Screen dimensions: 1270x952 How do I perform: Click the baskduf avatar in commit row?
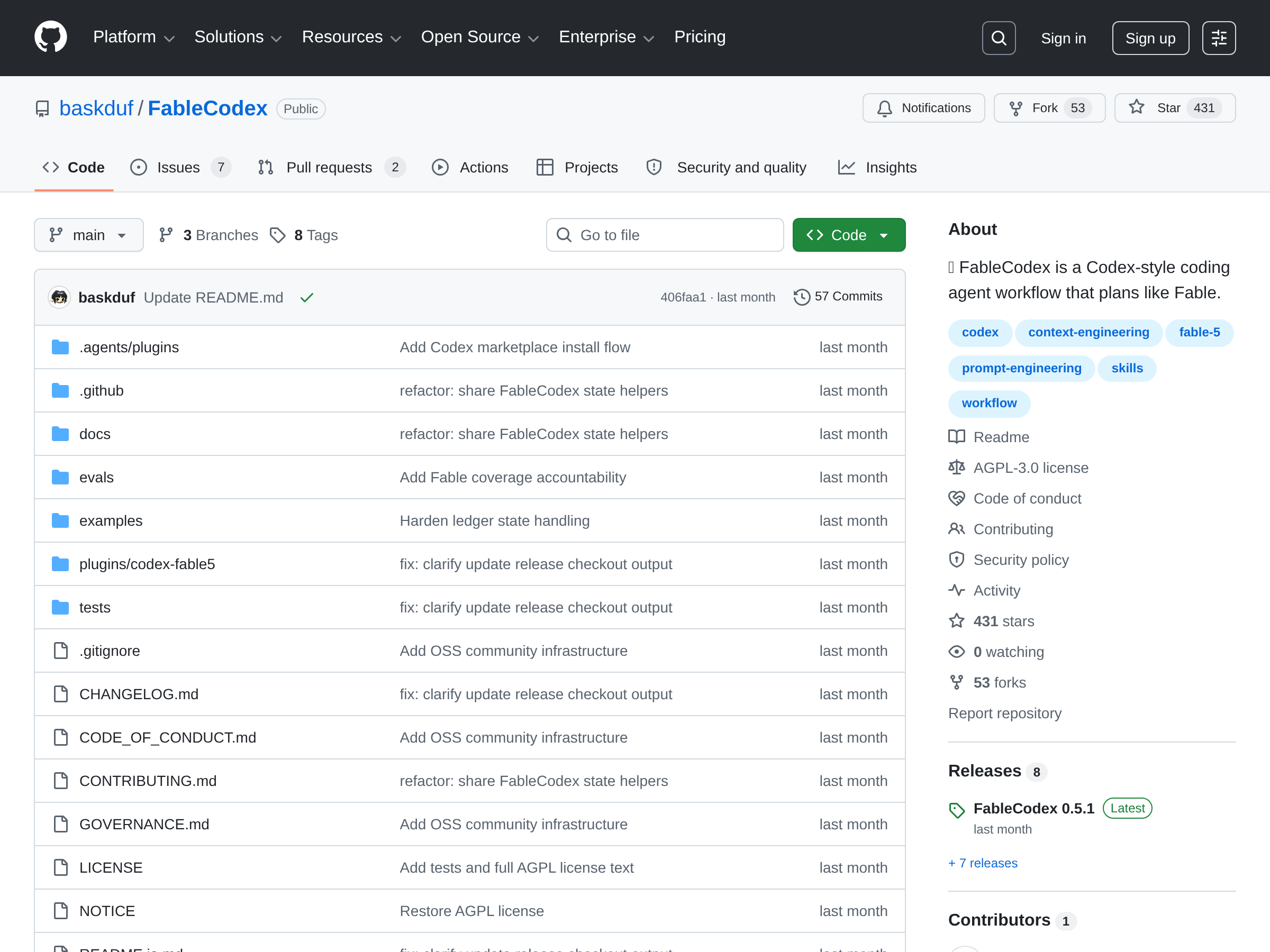click(59, 297)
